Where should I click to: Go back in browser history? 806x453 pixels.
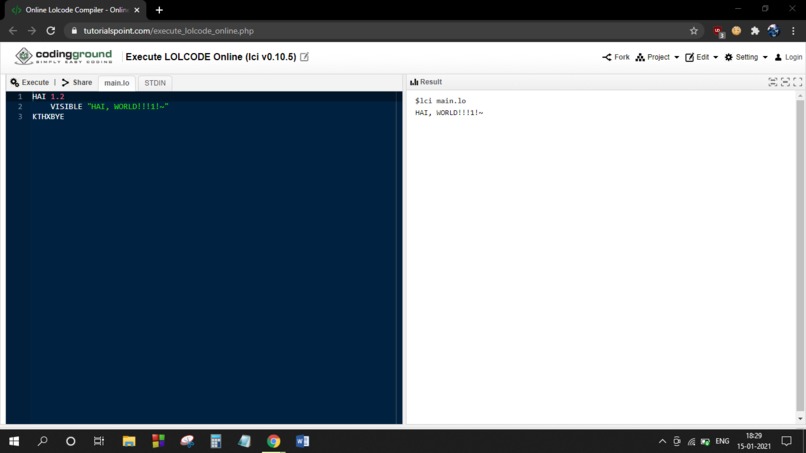point(13,31)
